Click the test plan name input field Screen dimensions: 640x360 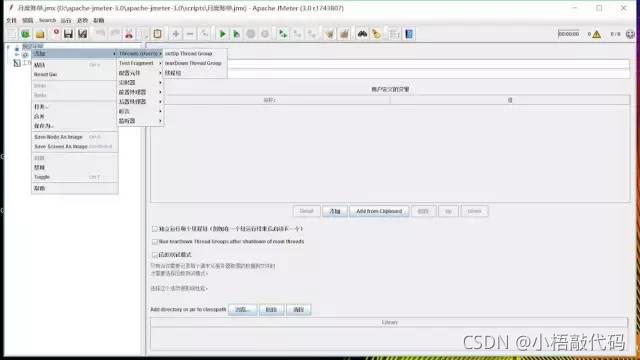pos(429,64)
